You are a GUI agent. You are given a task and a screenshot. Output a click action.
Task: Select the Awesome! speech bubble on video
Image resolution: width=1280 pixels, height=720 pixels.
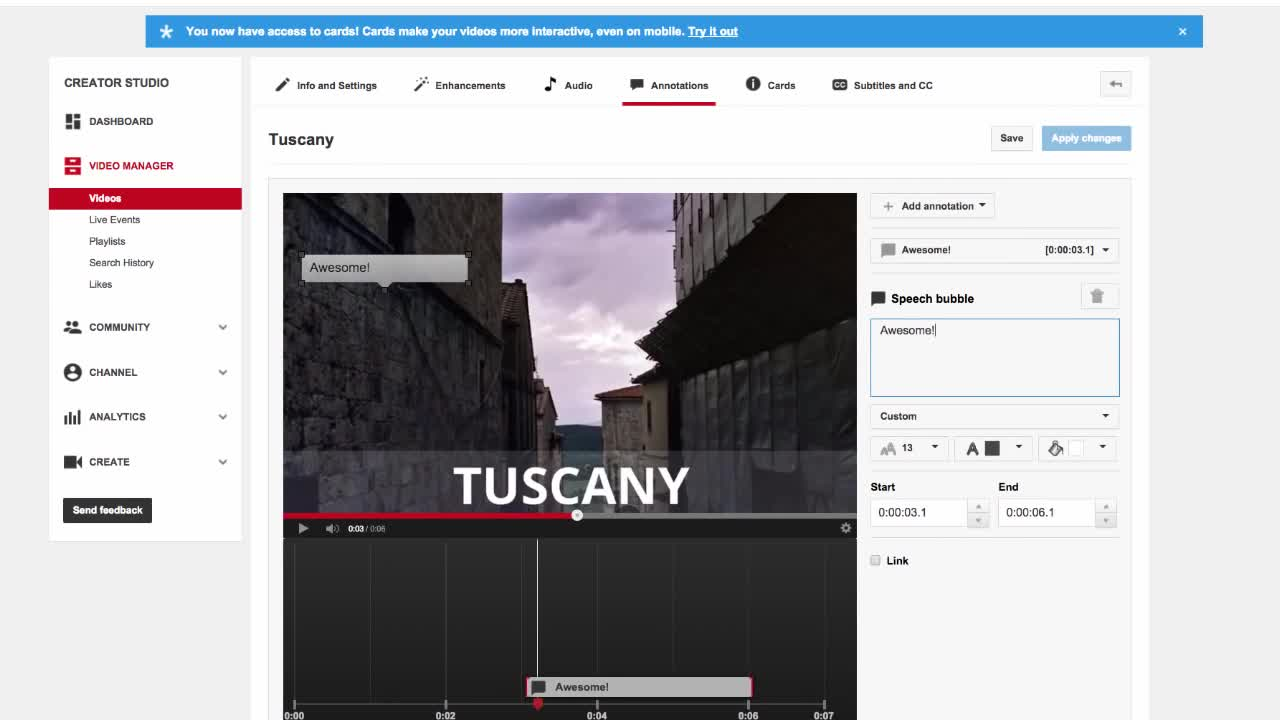[x=385, y=268]
